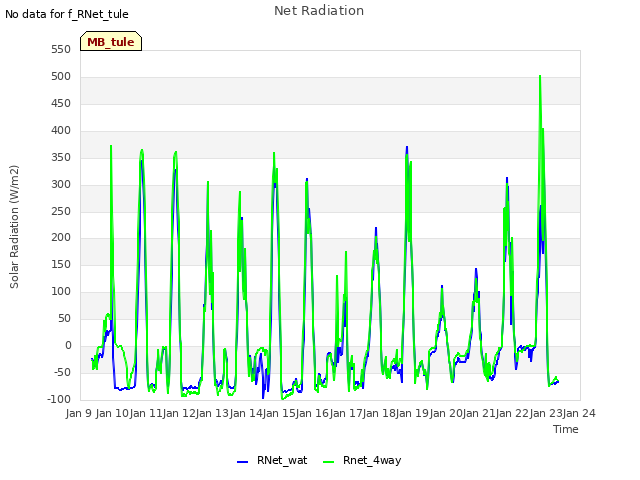This screenshot has height=480, width=640.
Task: Toggle the Rnet_4way legend entry
Action: point(362,460)
